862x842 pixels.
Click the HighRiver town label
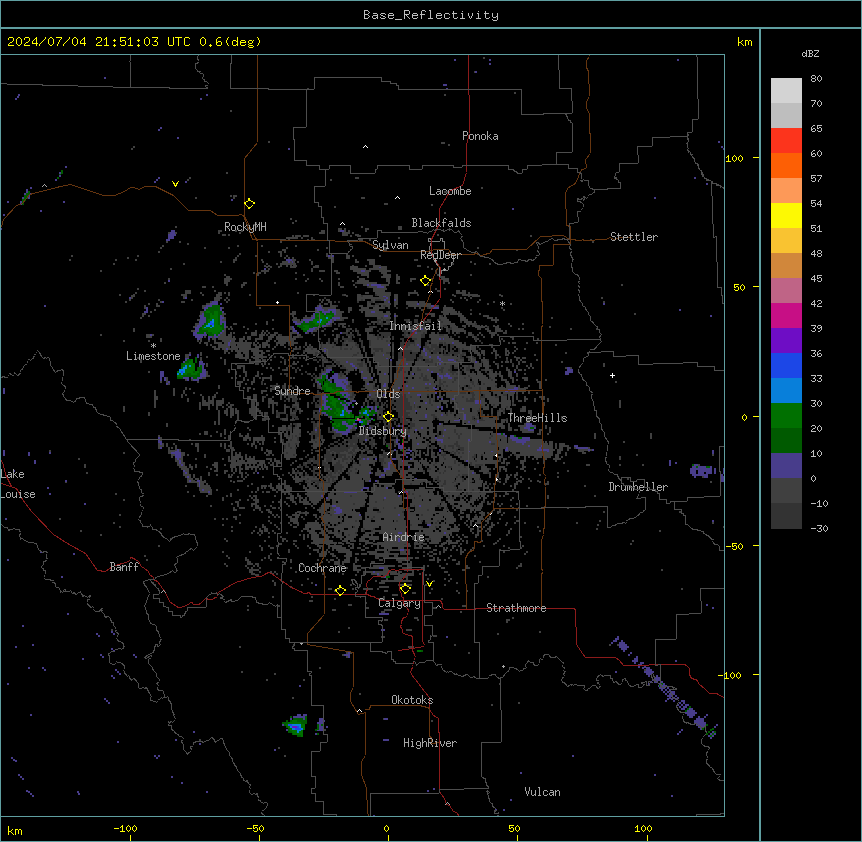(x=430, y=743)
